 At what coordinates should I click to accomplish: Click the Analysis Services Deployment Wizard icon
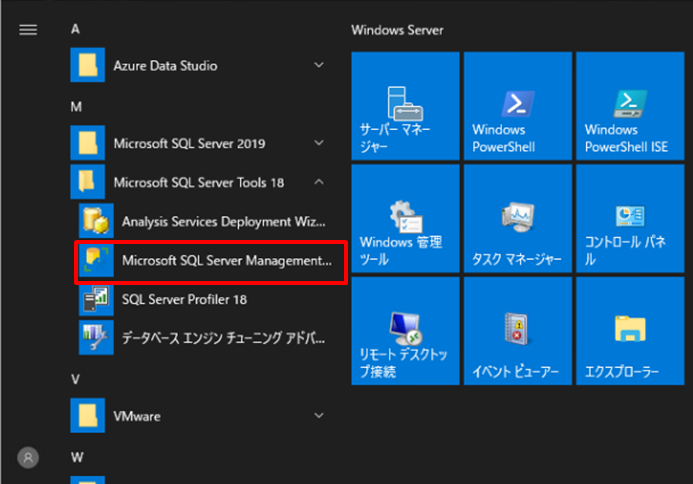coord(96,221)
